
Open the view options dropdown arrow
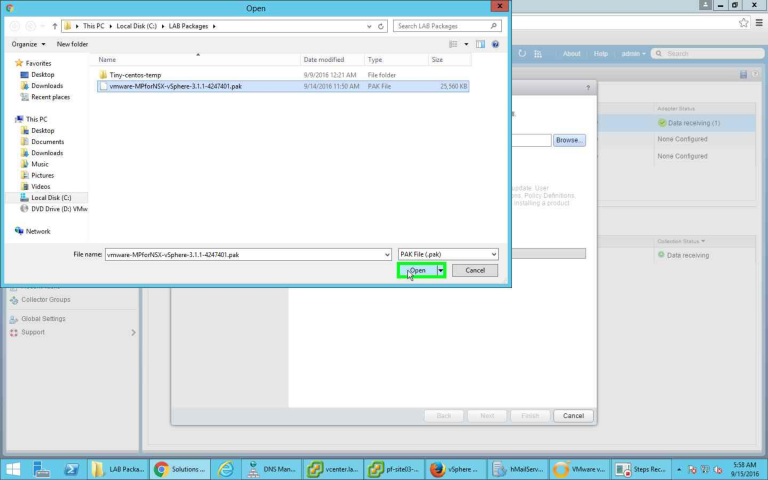[x=466, y=44]
